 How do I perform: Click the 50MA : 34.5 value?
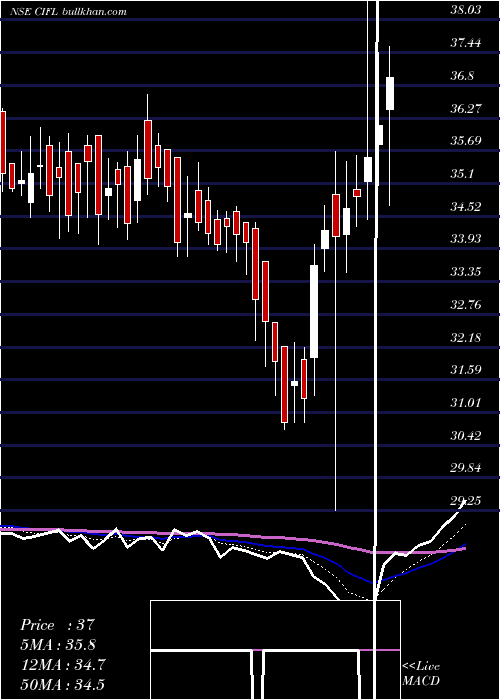pos(63,684)
